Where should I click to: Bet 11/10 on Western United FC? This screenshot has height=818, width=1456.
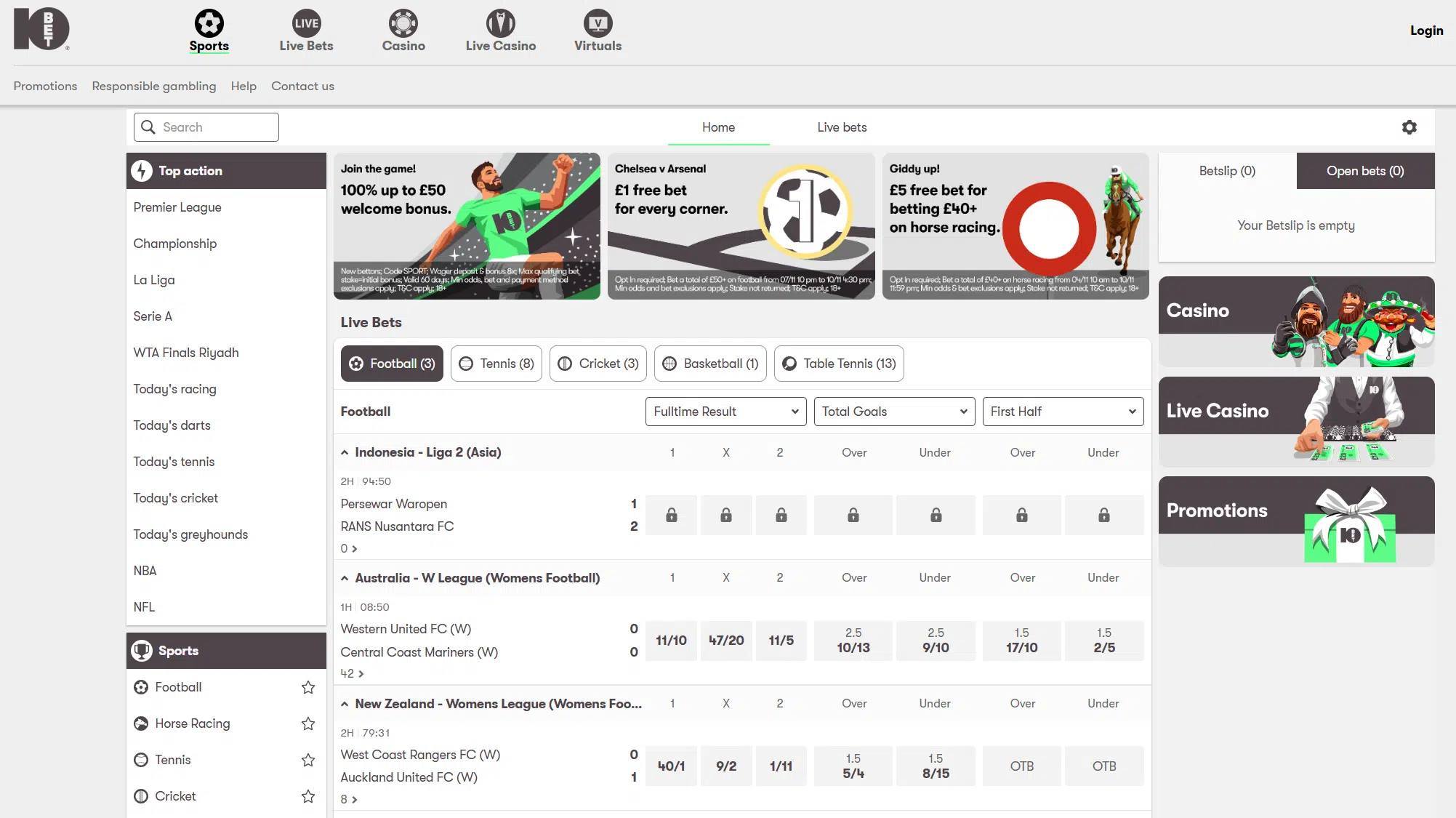coord(671,641)
